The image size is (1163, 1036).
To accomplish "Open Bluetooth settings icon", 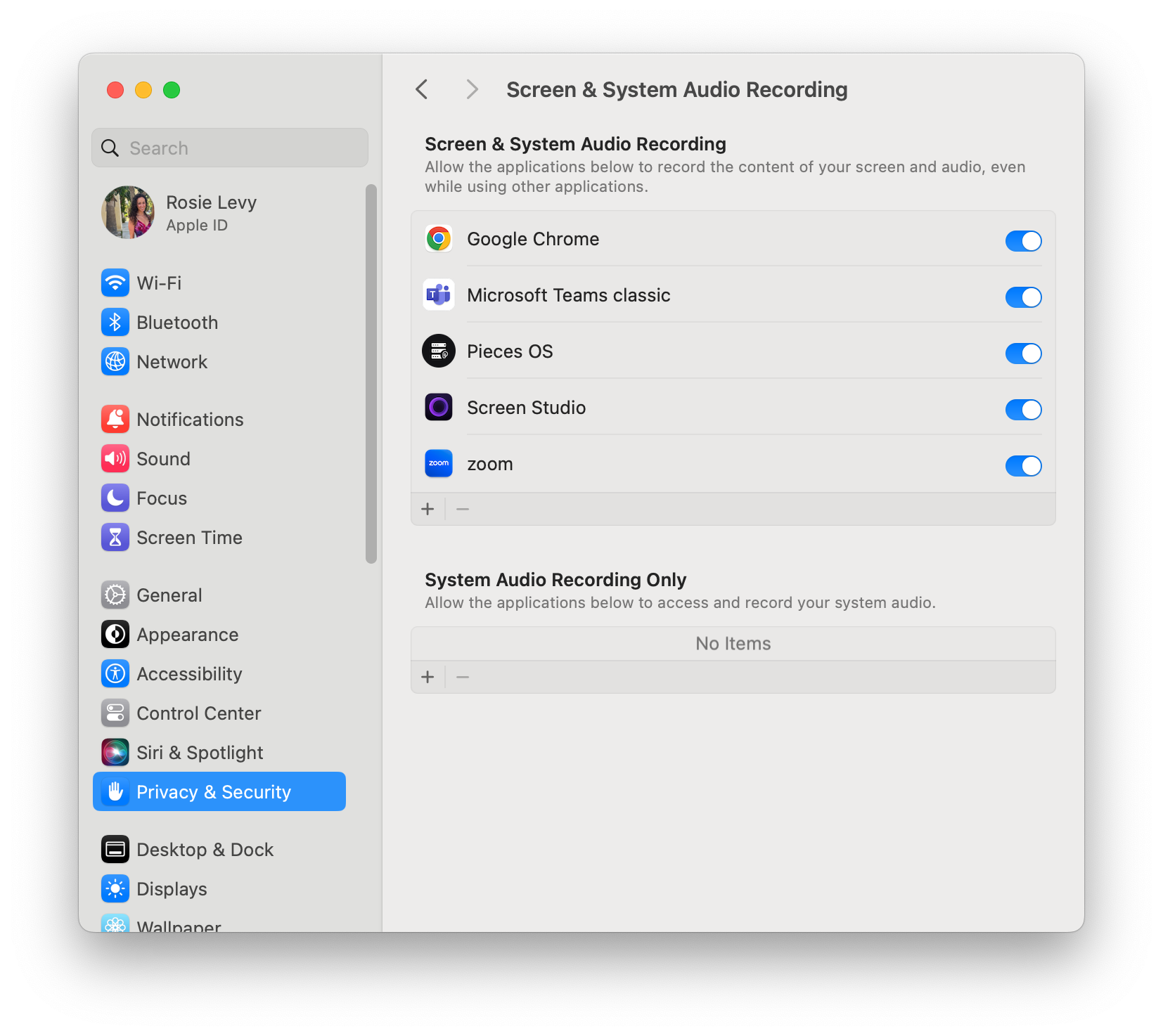I will coord(115,323).
